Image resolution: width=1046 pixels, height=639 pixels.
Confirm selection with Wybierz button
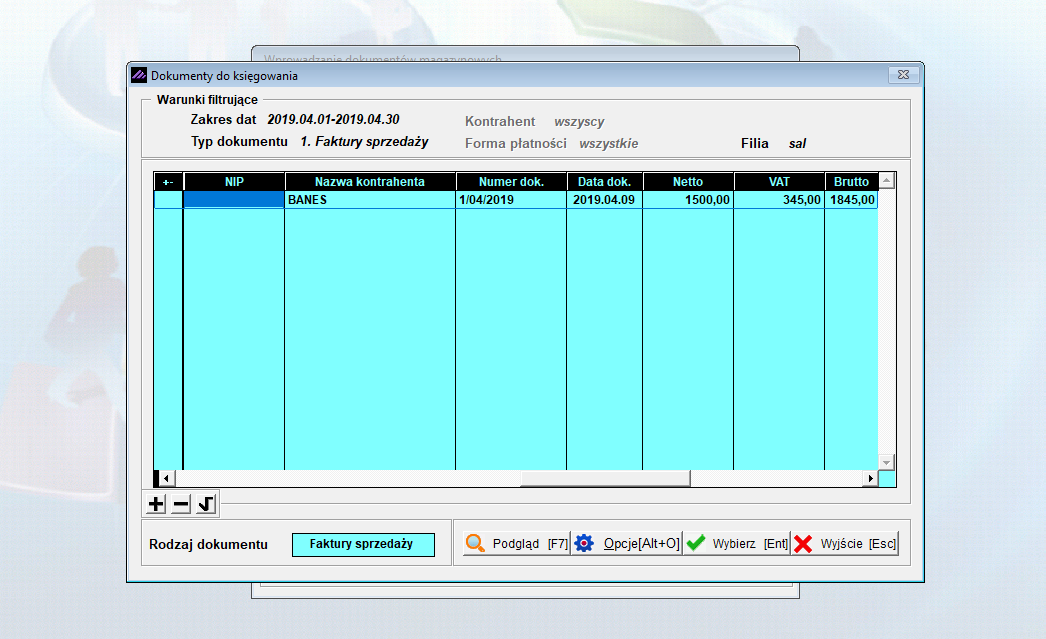click(x=736, y=544)
